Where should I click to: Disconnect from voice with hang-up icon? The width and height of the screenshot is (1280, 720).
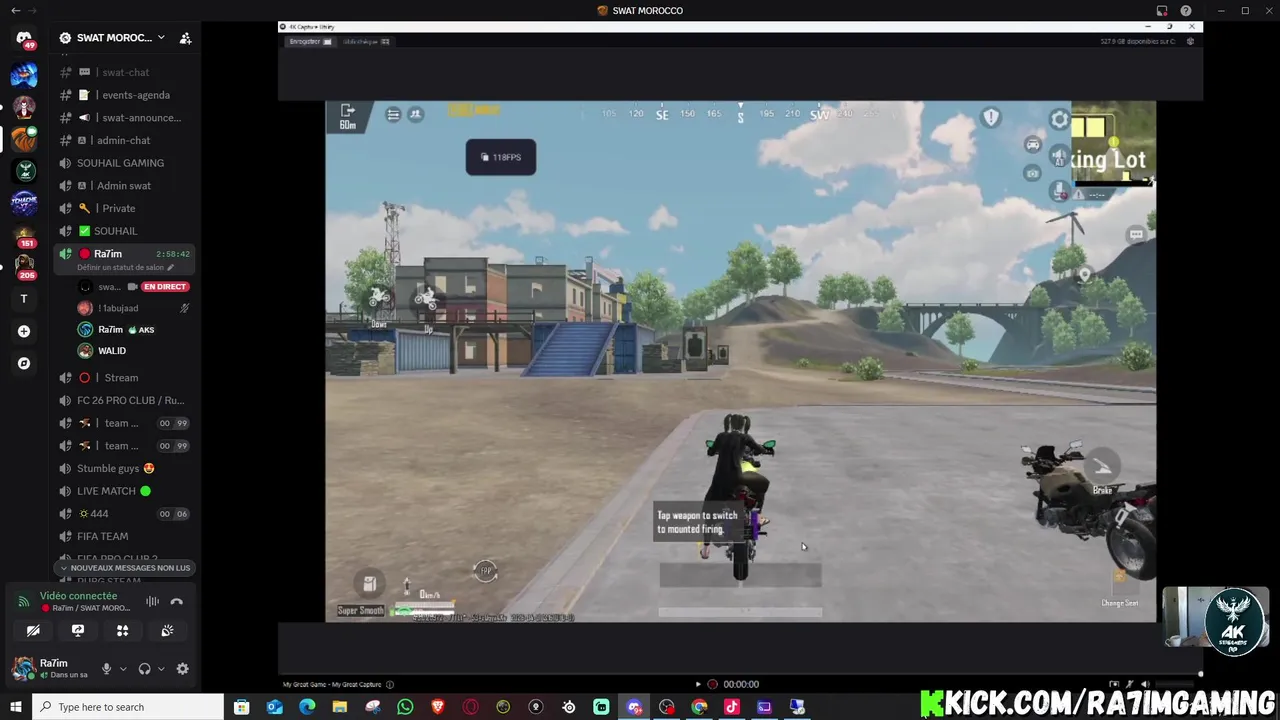pos(177,601)
